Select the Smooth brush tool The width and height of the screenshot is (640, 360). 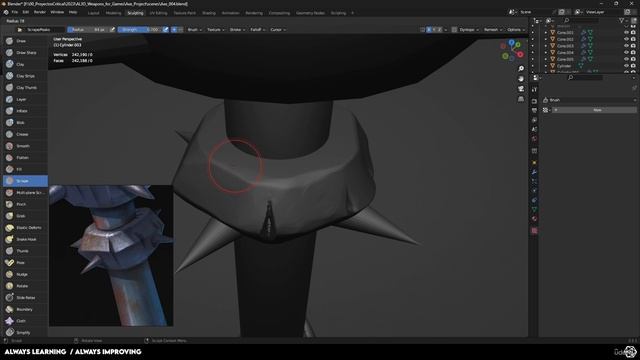25,146
